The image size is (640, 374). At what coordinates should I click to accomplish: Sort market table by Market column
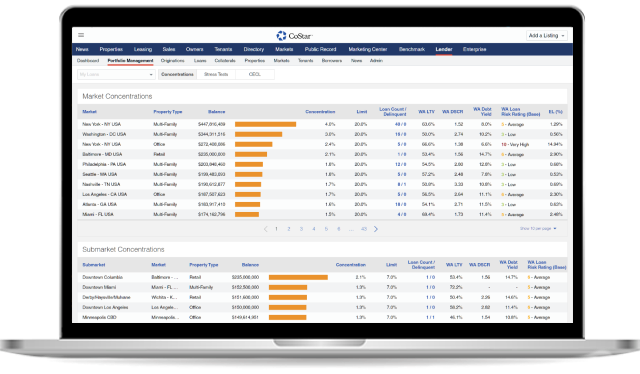click(x=89, y=111)
